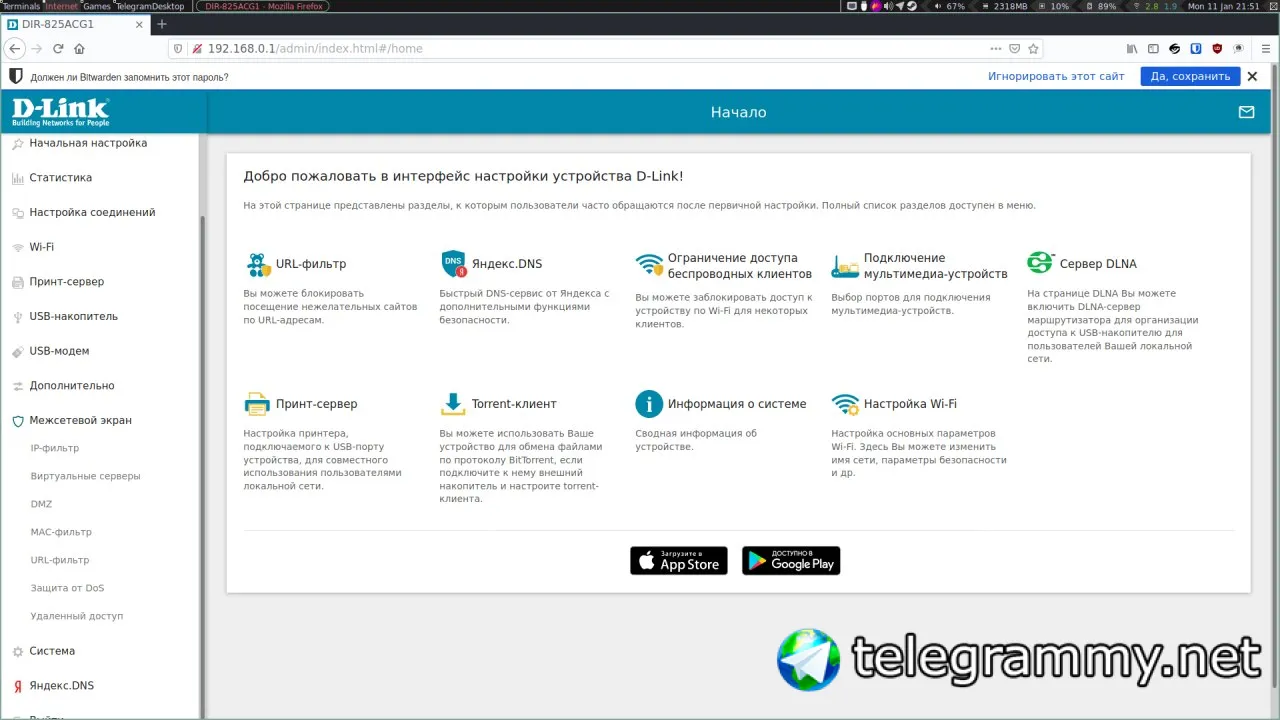Click 'Игнорировать этот сайт' in Bitwarden bar

coord(1056,76)
